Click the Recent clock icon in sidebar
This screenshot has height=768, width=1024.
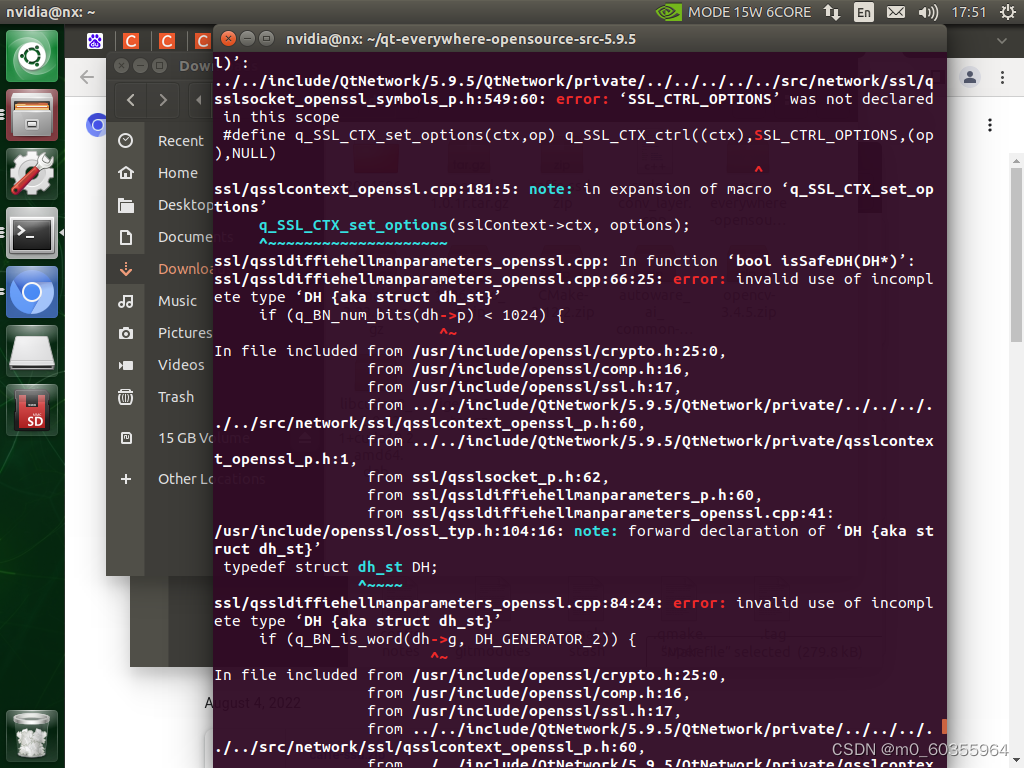[x=126, y=141]
